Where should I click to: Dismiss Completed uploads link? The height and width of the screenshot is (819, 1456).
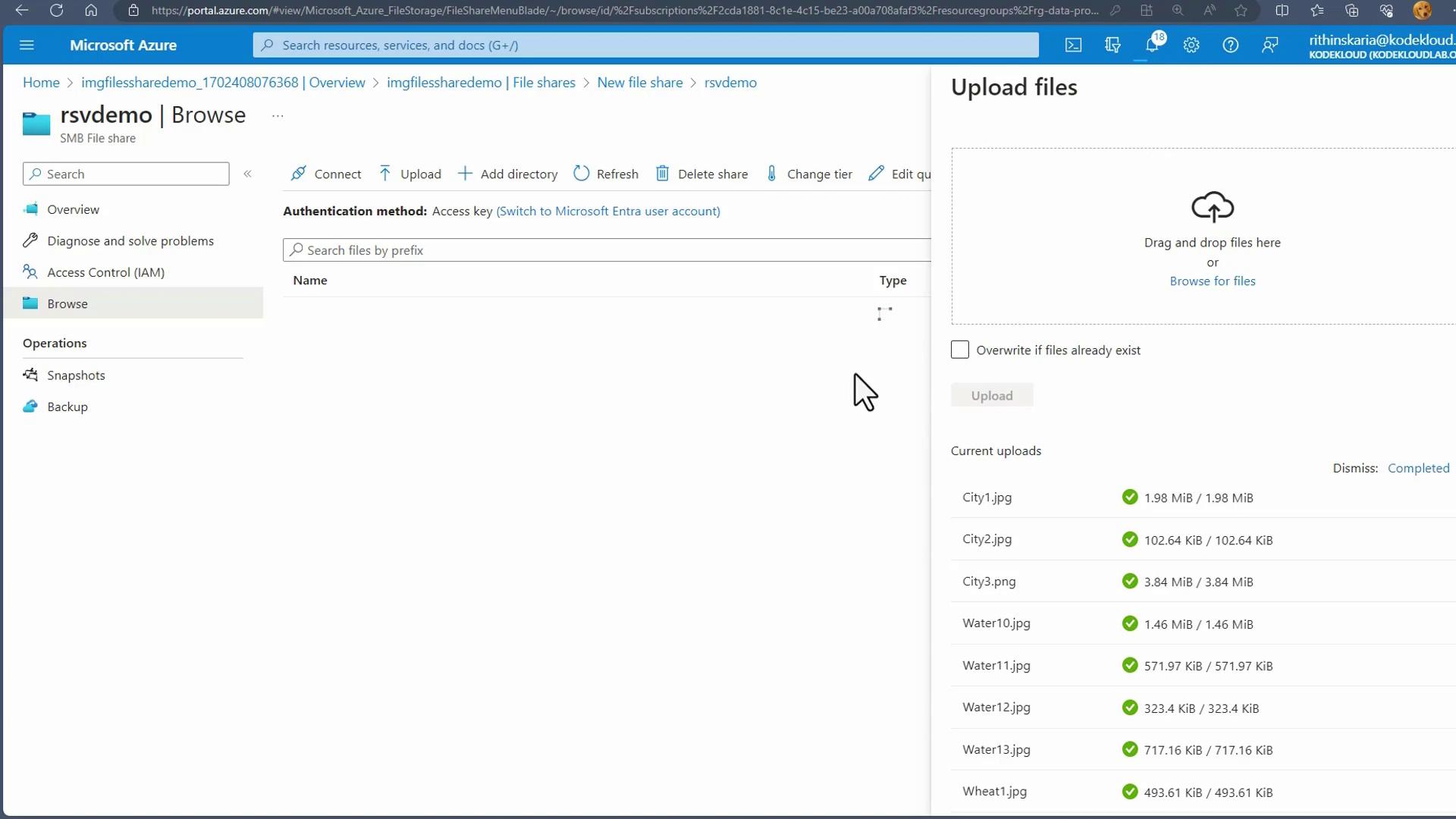(1418, 469)
